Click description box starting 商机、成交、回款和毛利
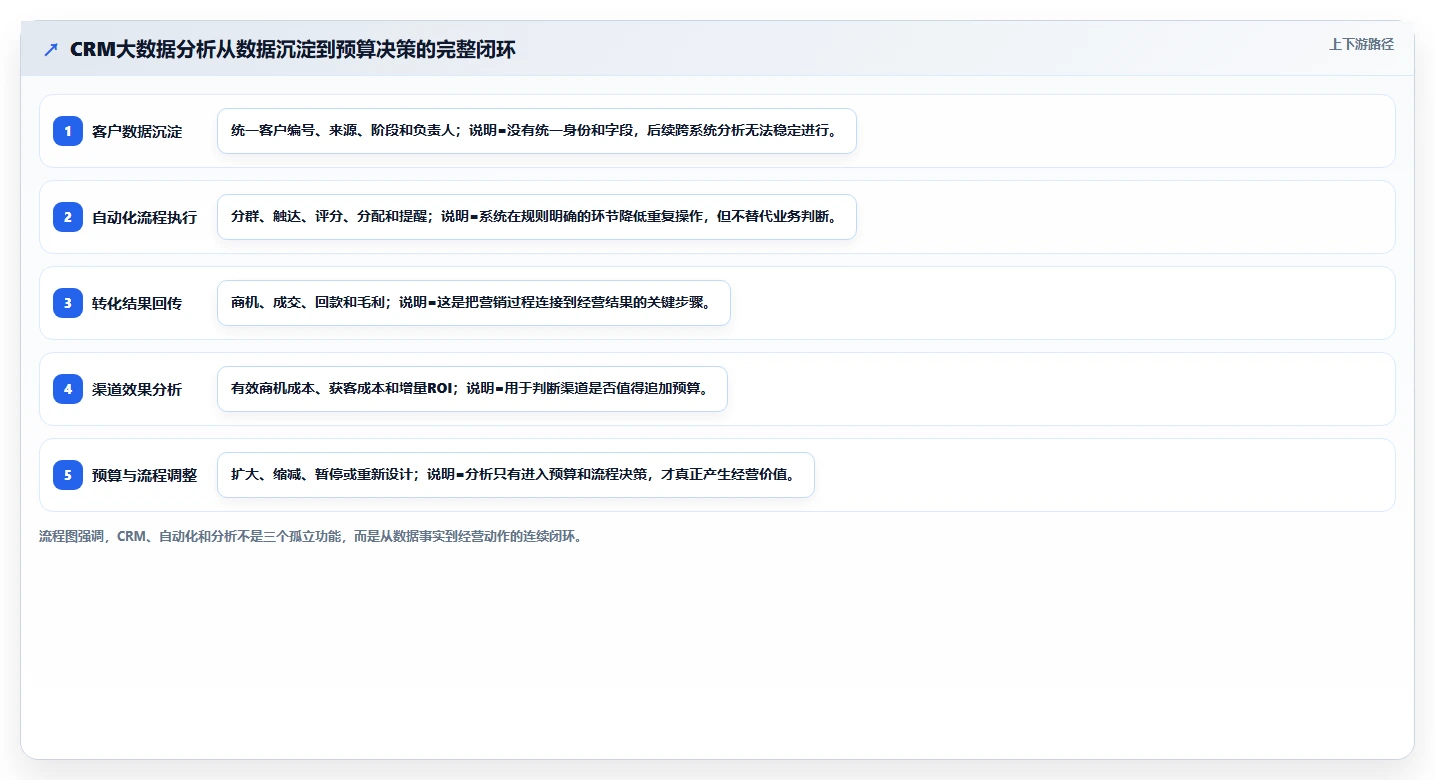The height and width of the screenshot is (780, 1435). pos(474,303)
